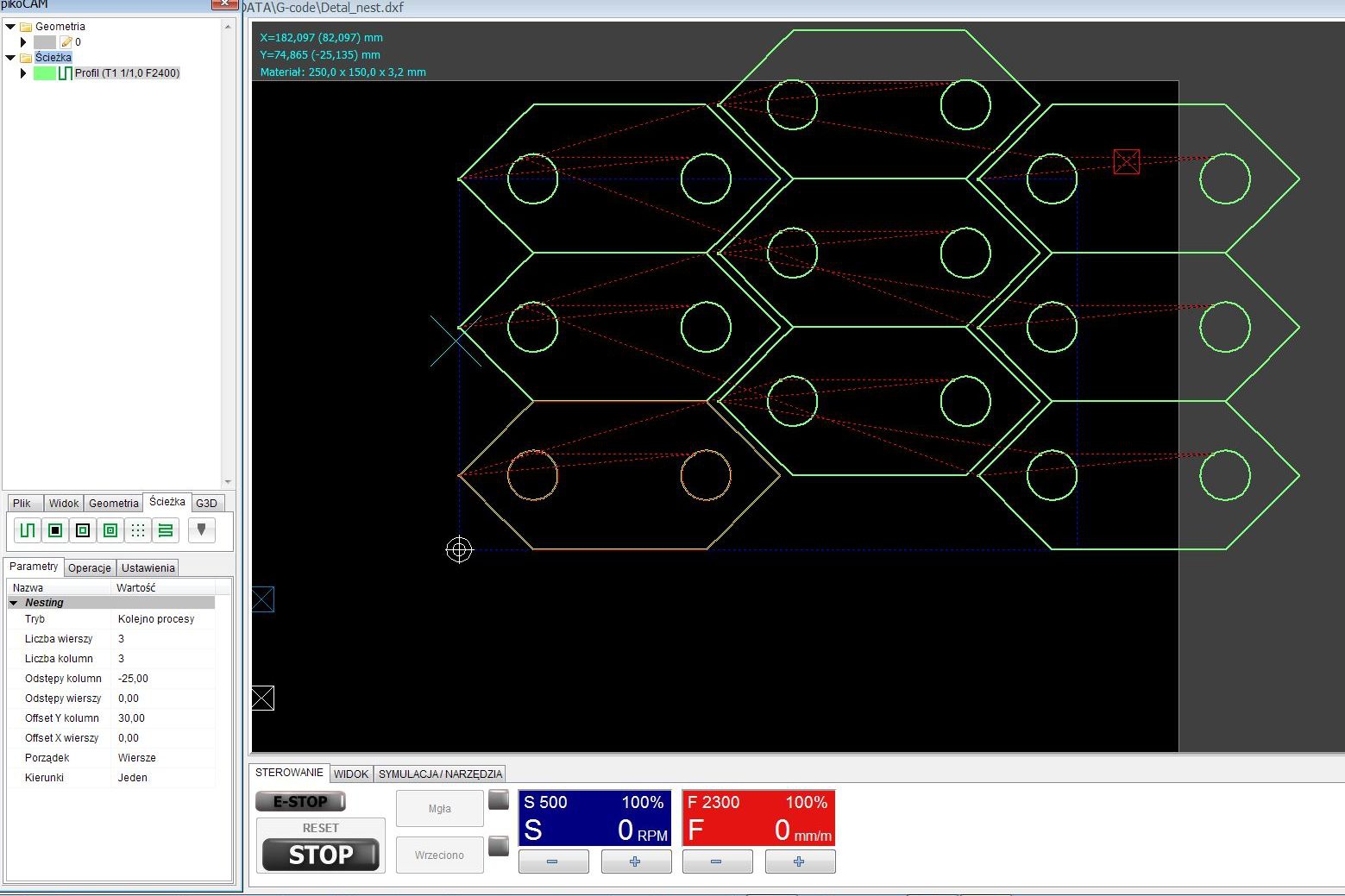
Task: Click the tree panel scrollbar down arrow
Action: click(228, 482)
